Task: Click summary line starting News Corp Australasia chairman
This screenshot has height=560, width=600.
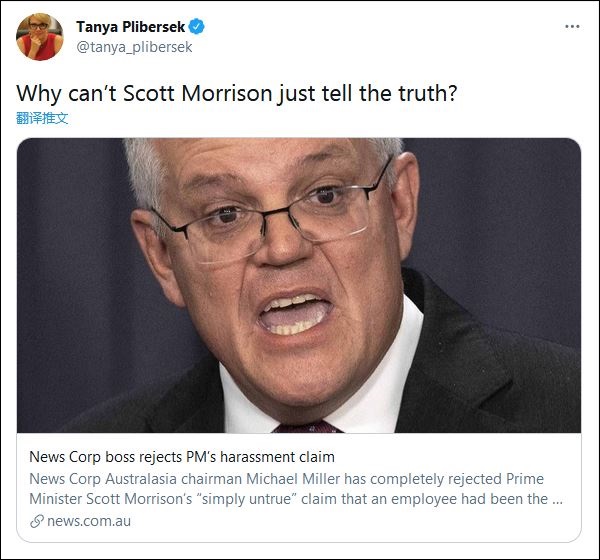Action: coord(286,479)
